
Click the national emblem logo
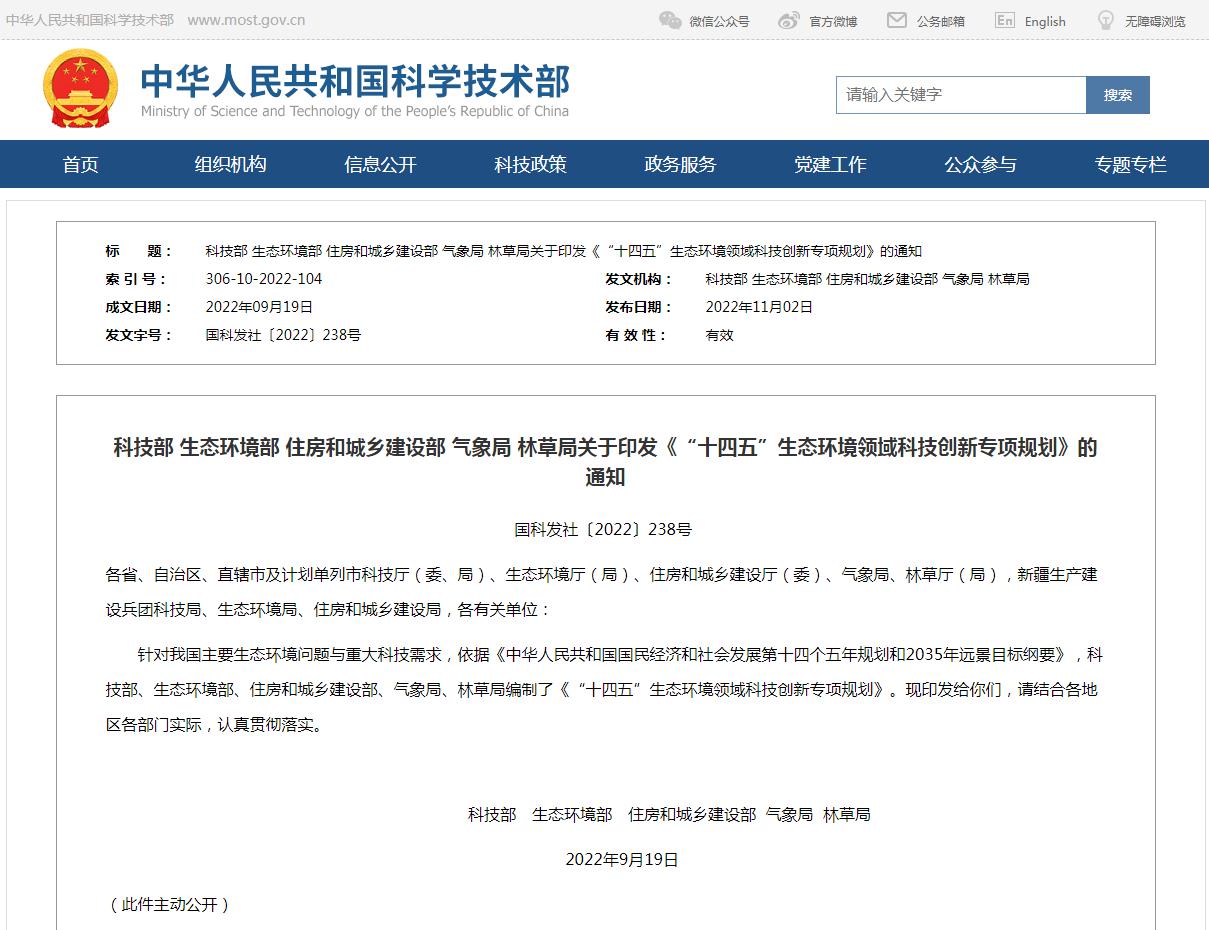(80, 89)
